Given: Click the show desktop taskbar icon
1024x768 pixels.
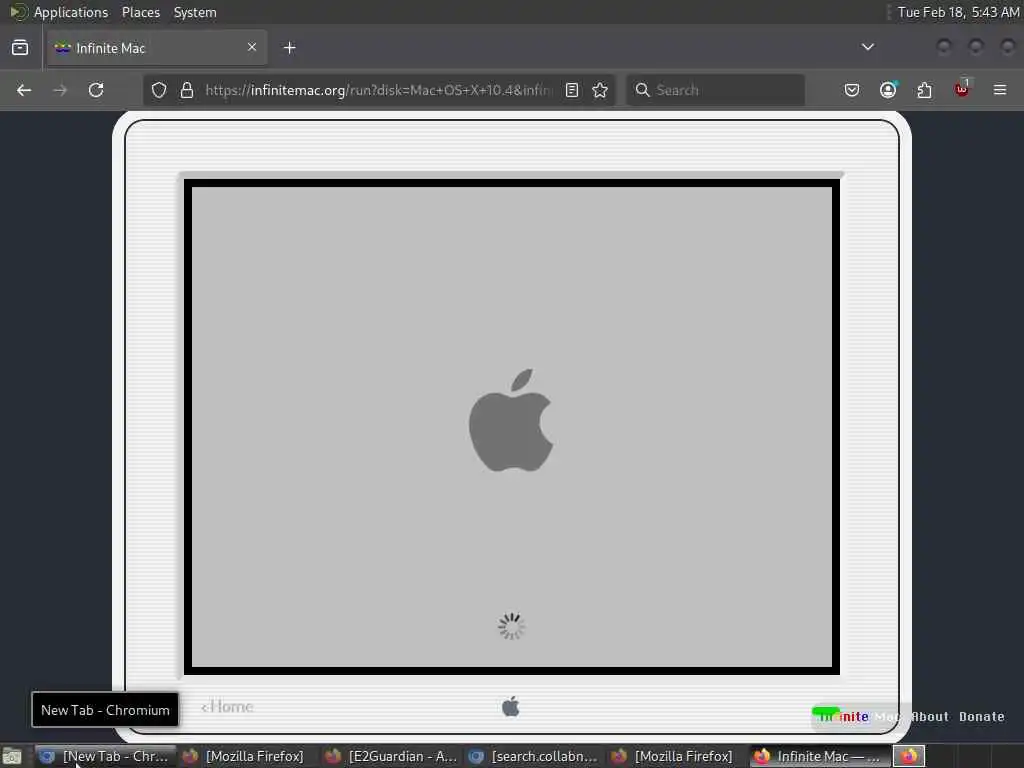Looking at the screenshot, I should click(x=12, y=756).
